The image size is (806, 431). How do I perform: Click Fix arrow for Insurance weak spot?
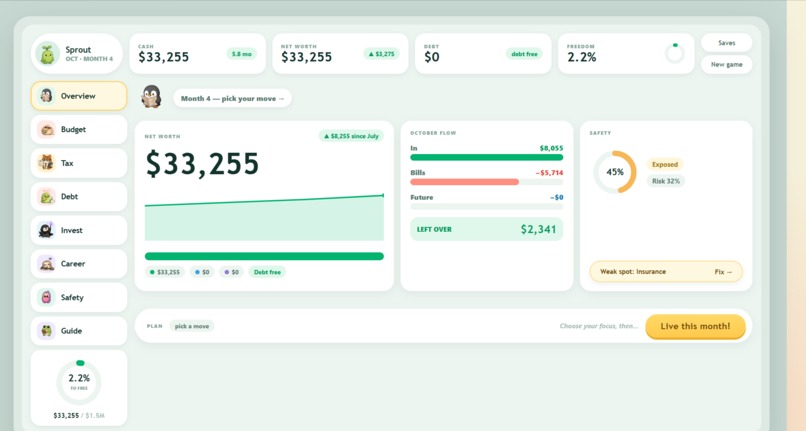click(723, 272)
